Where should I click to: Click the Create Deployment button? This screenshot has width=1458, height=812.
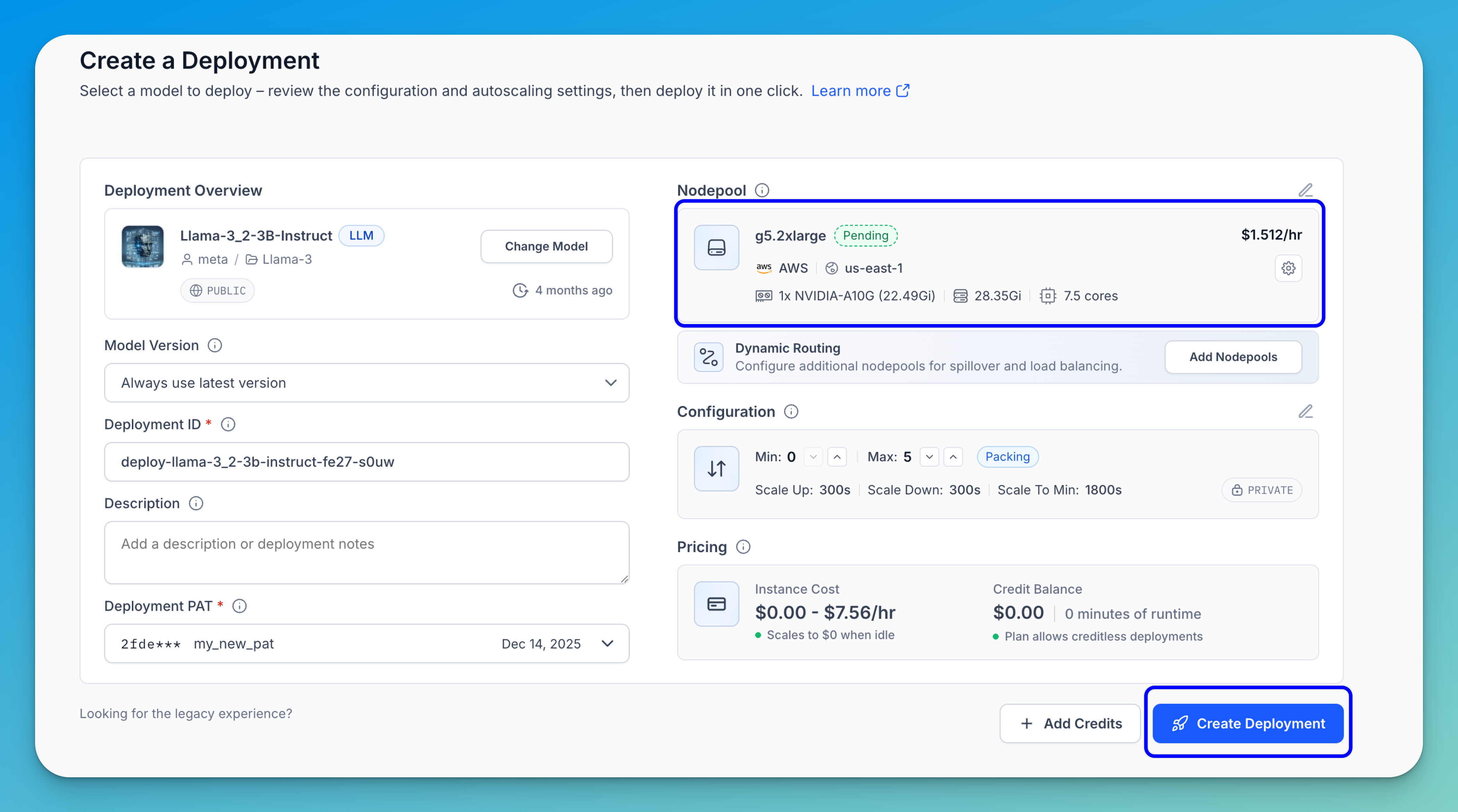(x=1248, y=723)
